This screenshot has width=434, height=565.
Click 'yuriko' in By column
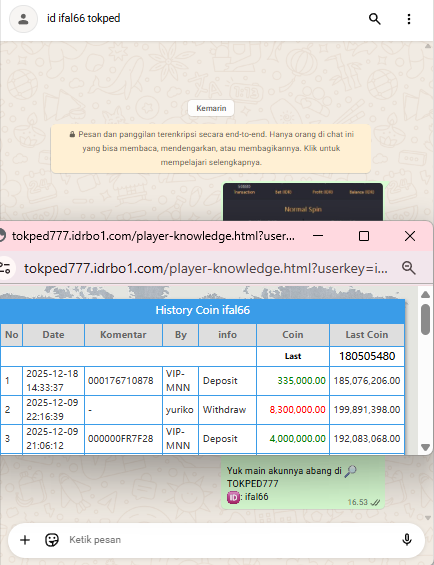(180, 410)
